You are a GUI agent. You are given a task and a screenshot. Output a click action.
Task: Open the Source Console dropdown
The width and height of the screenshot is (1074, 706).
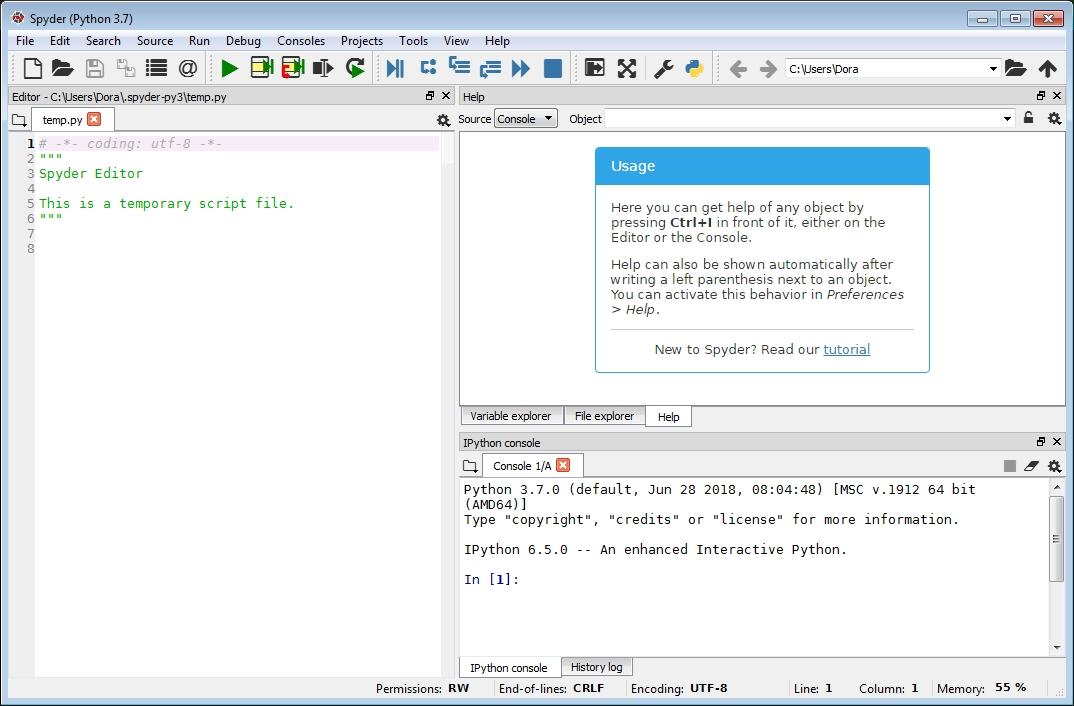(526, 118)
